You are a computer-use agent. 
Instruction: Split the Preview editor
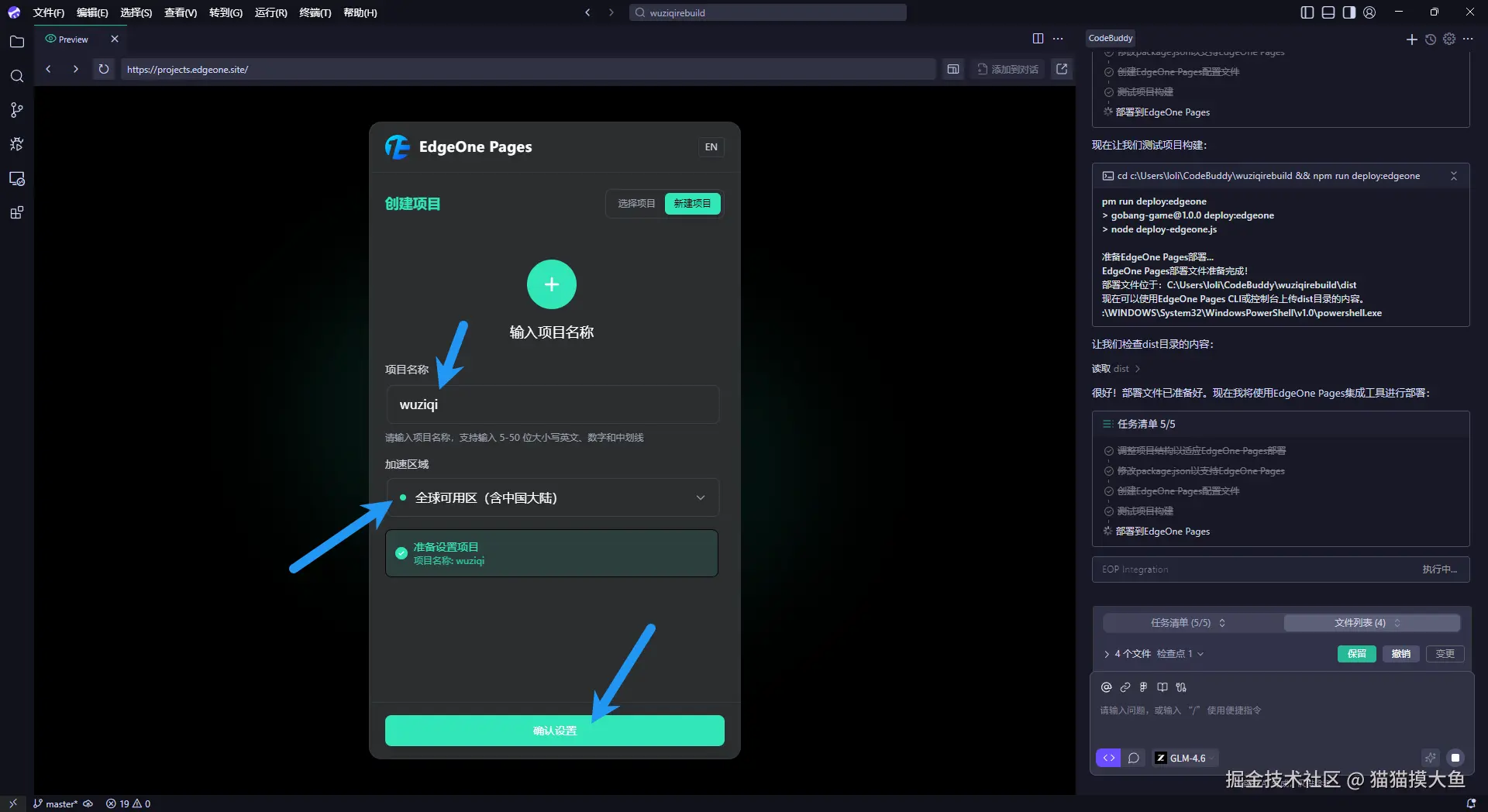[1038, 39]
